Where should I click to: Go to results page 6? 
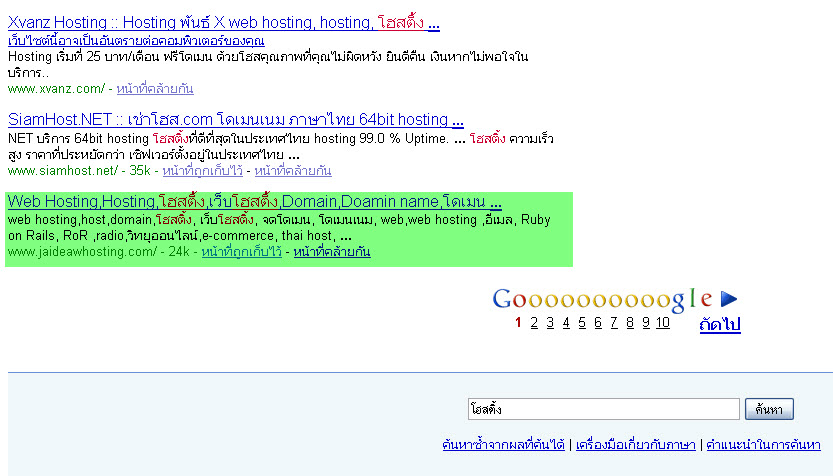click(x=598, y=322)
